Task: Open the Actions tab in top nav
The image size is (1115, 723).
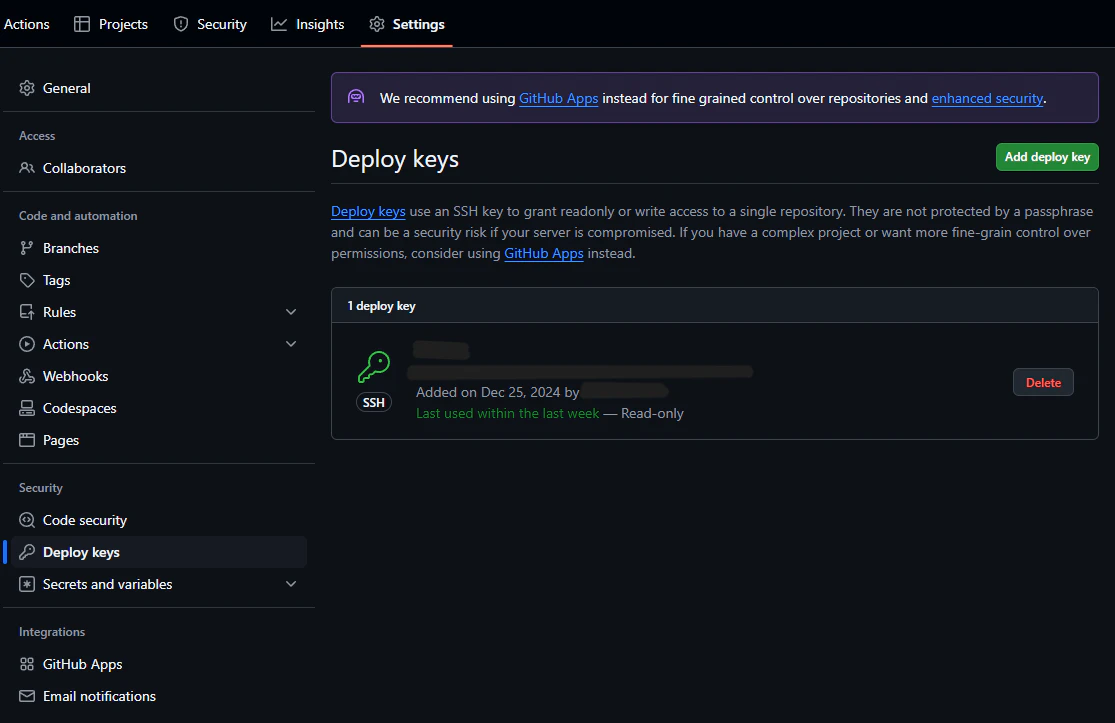Action: pyautogui.click(x=25, y=24)
